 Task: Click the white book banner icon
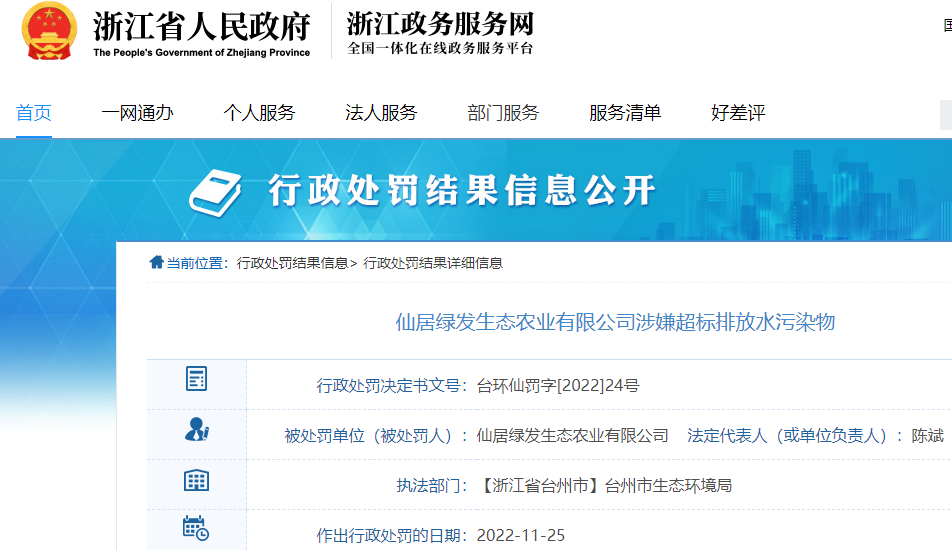click(x=215, y=192)
